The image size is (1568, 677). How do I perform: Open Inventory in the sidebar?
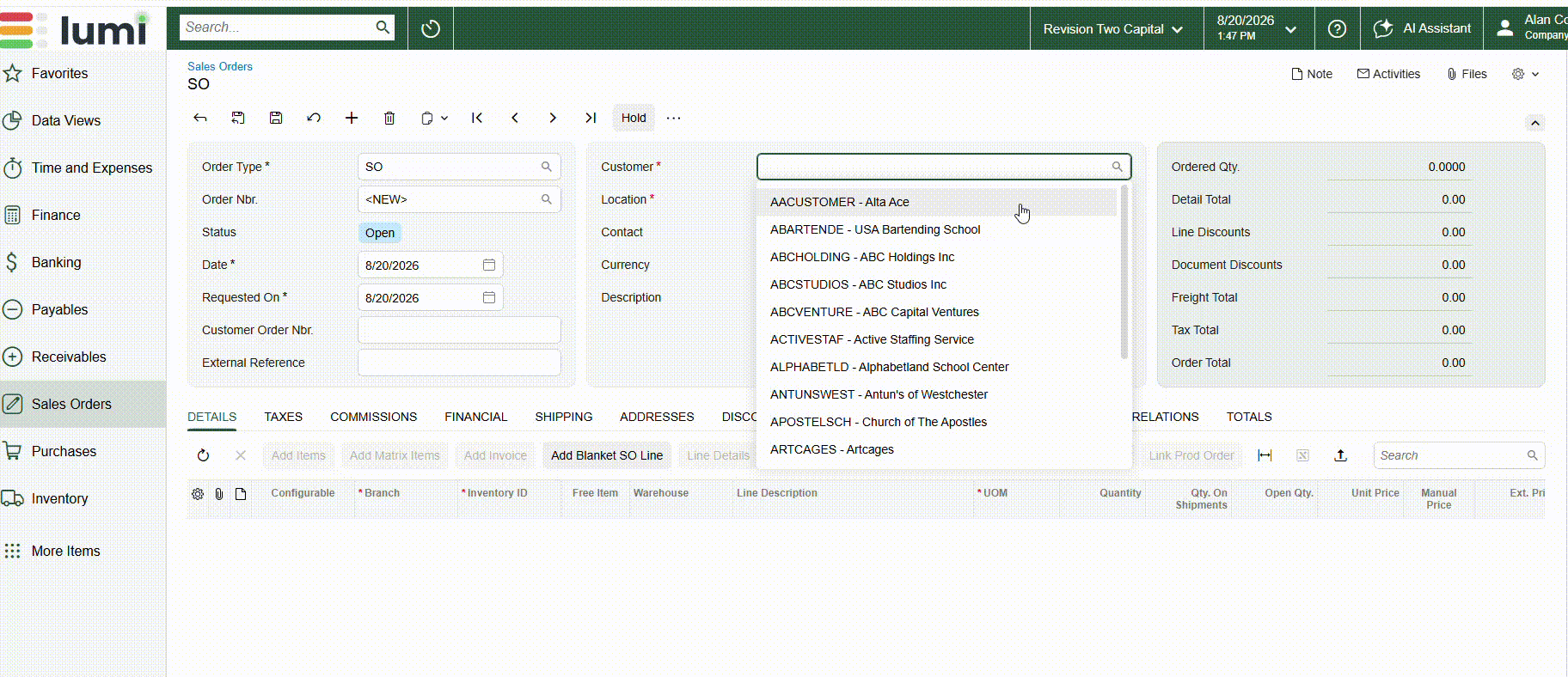(x=83, y=498)
